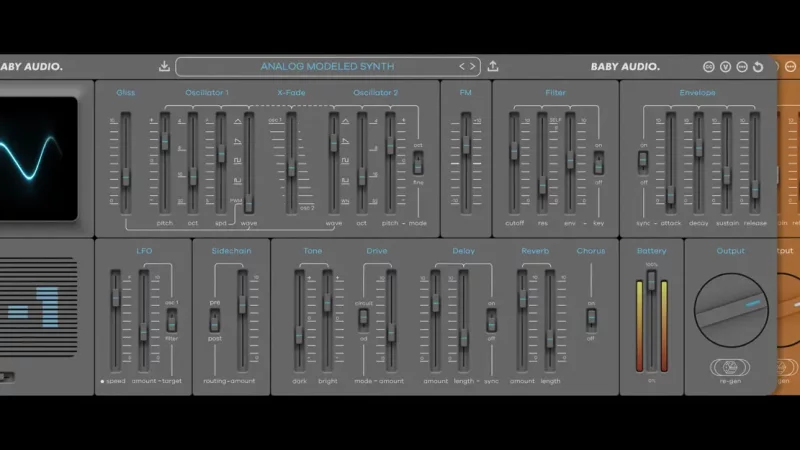Click the first round icon after Baby Audio logo
Image resolution: width=800 pixels, height=450 pixels.
pyautogui.click(x=708, y=67)
